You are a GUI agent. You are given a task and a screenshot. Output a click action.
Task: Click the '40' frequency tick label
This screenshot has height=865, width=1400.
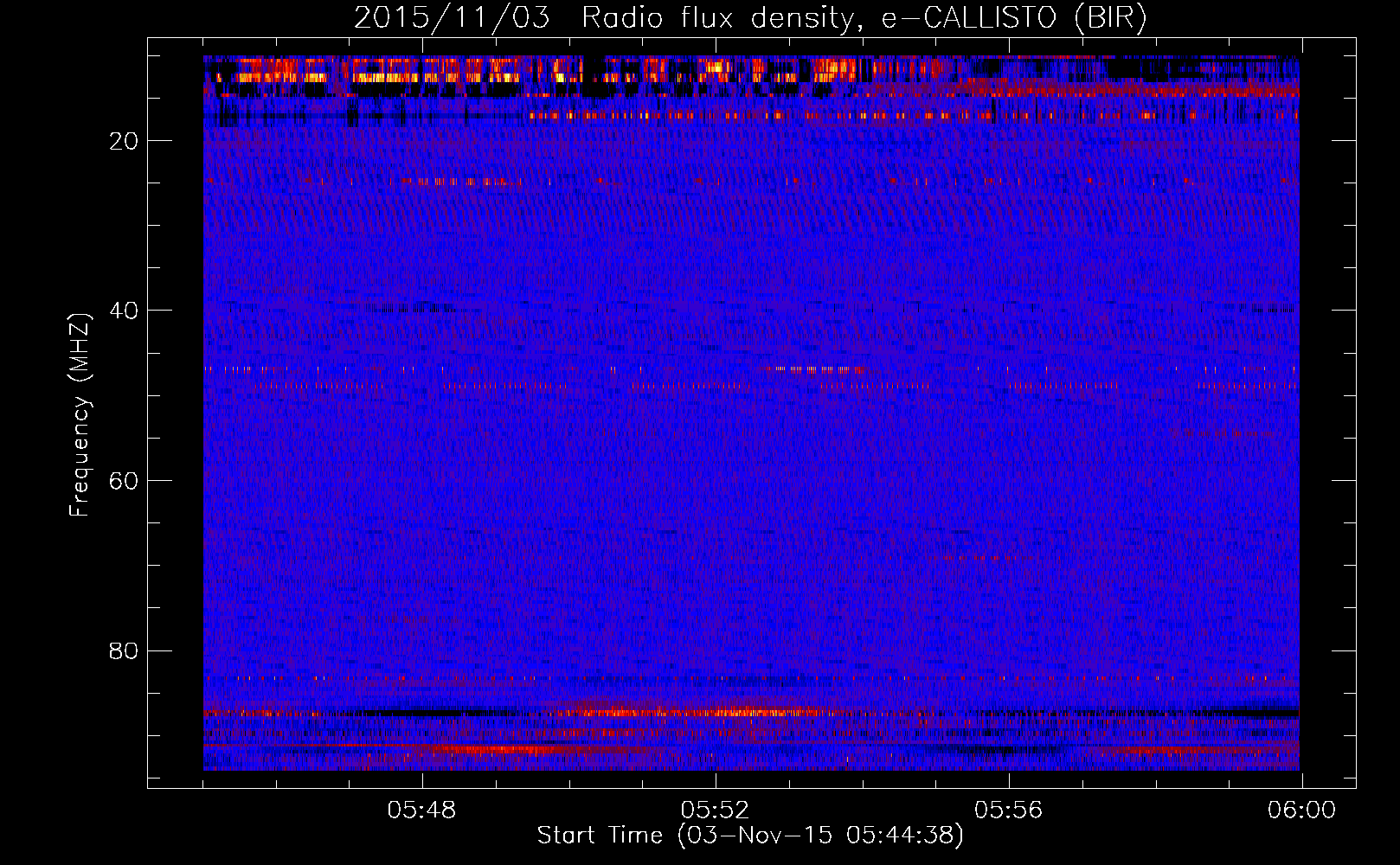pos(125,311)
